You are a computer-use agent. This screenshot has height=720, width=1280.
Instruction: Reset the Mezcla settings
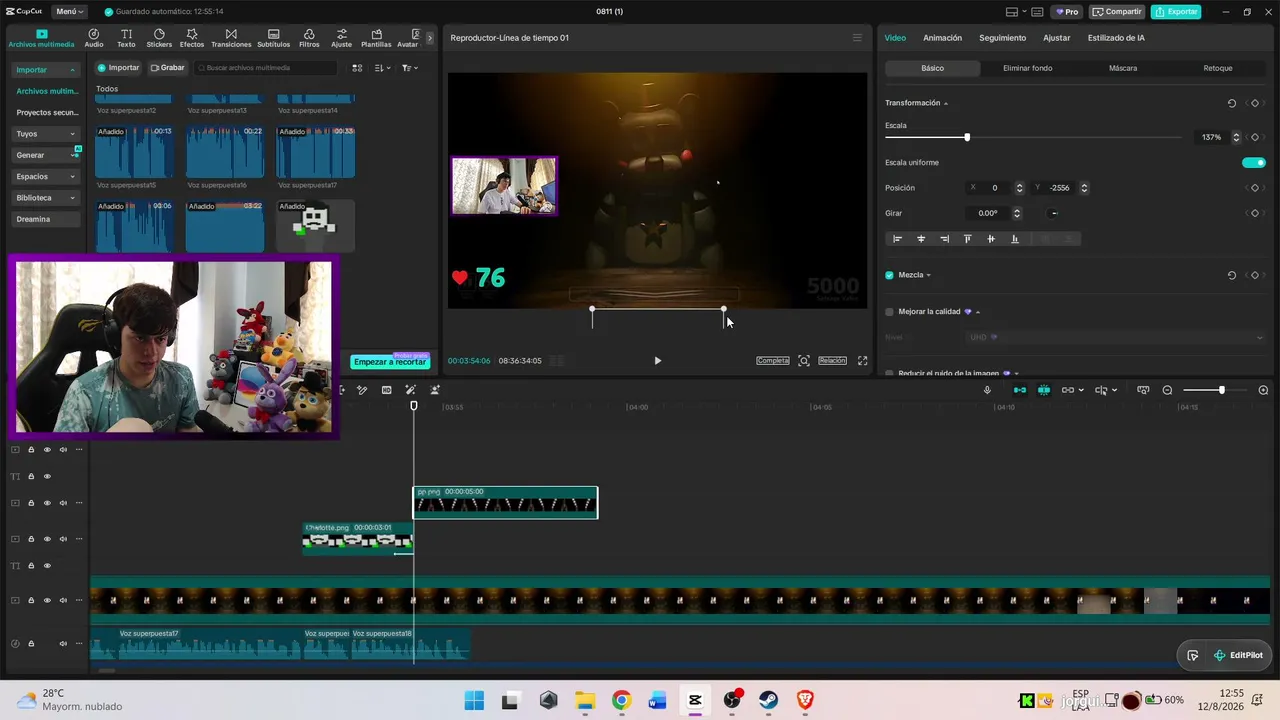tap(1231, 275)
